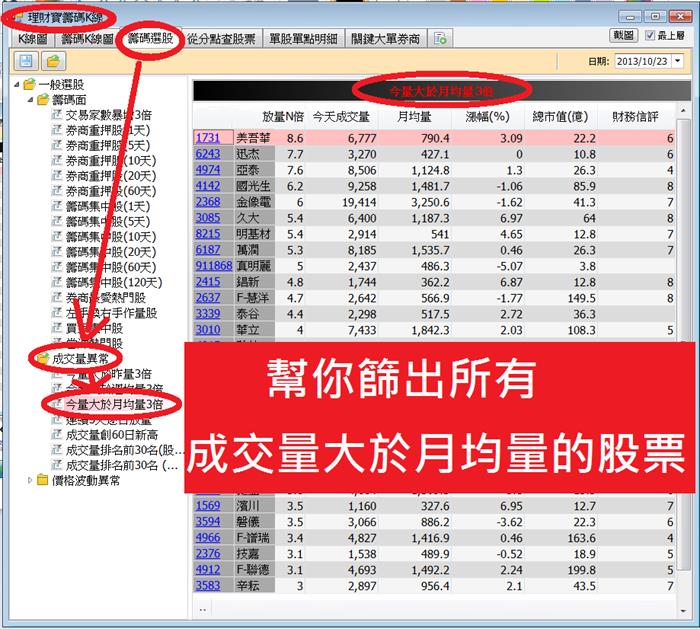Click the save icon in the toolbar
Viewport: 700px width, 629px height.
[26, 61]
